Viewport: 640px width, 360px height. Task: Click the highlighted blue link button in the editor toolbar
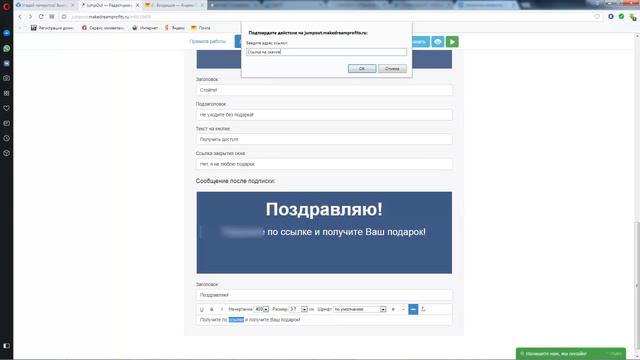pos(413,309)
